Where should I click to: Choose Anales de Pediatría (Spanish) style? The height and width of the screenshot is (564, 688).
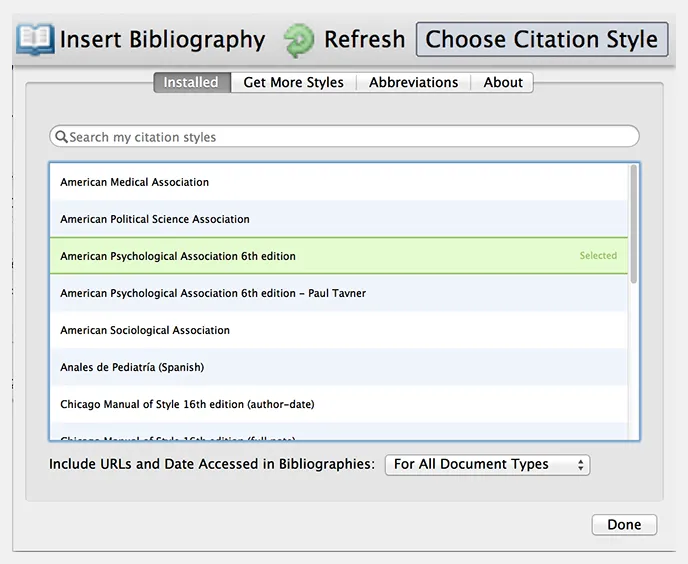tap(132, 367)
